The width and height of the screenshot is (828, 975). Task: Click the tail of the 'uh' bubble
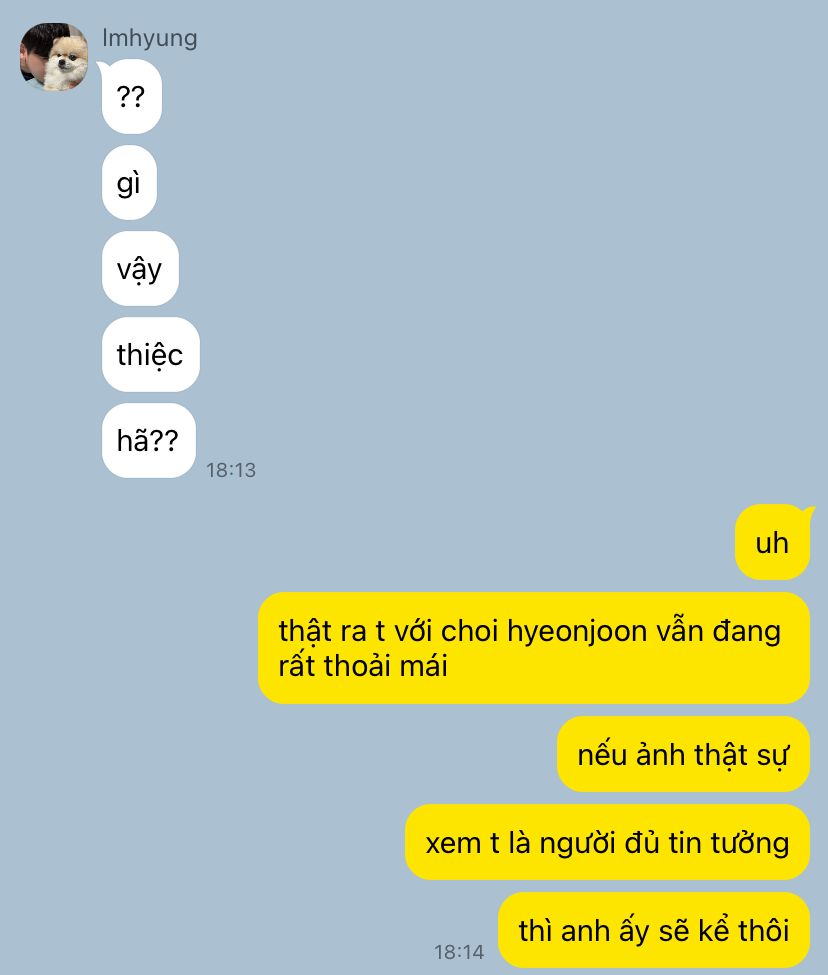coord(807,511)
